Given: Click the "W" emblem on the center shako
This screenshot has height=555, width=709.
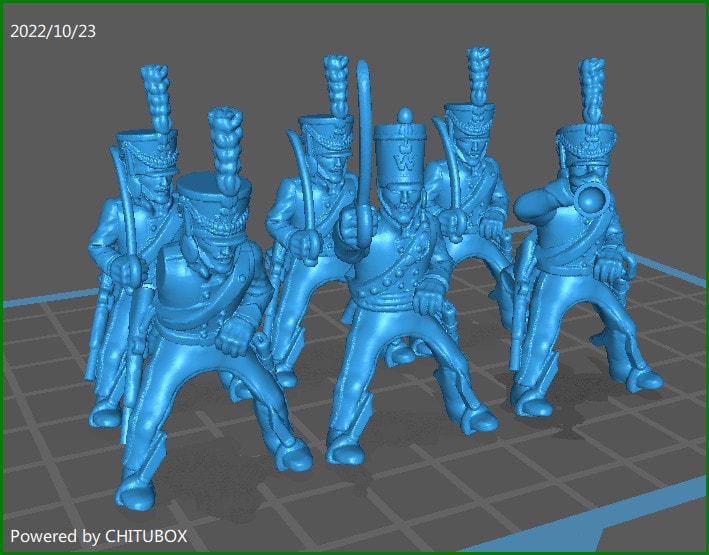Looking at the screenshot, I should [x=405, y=157].
